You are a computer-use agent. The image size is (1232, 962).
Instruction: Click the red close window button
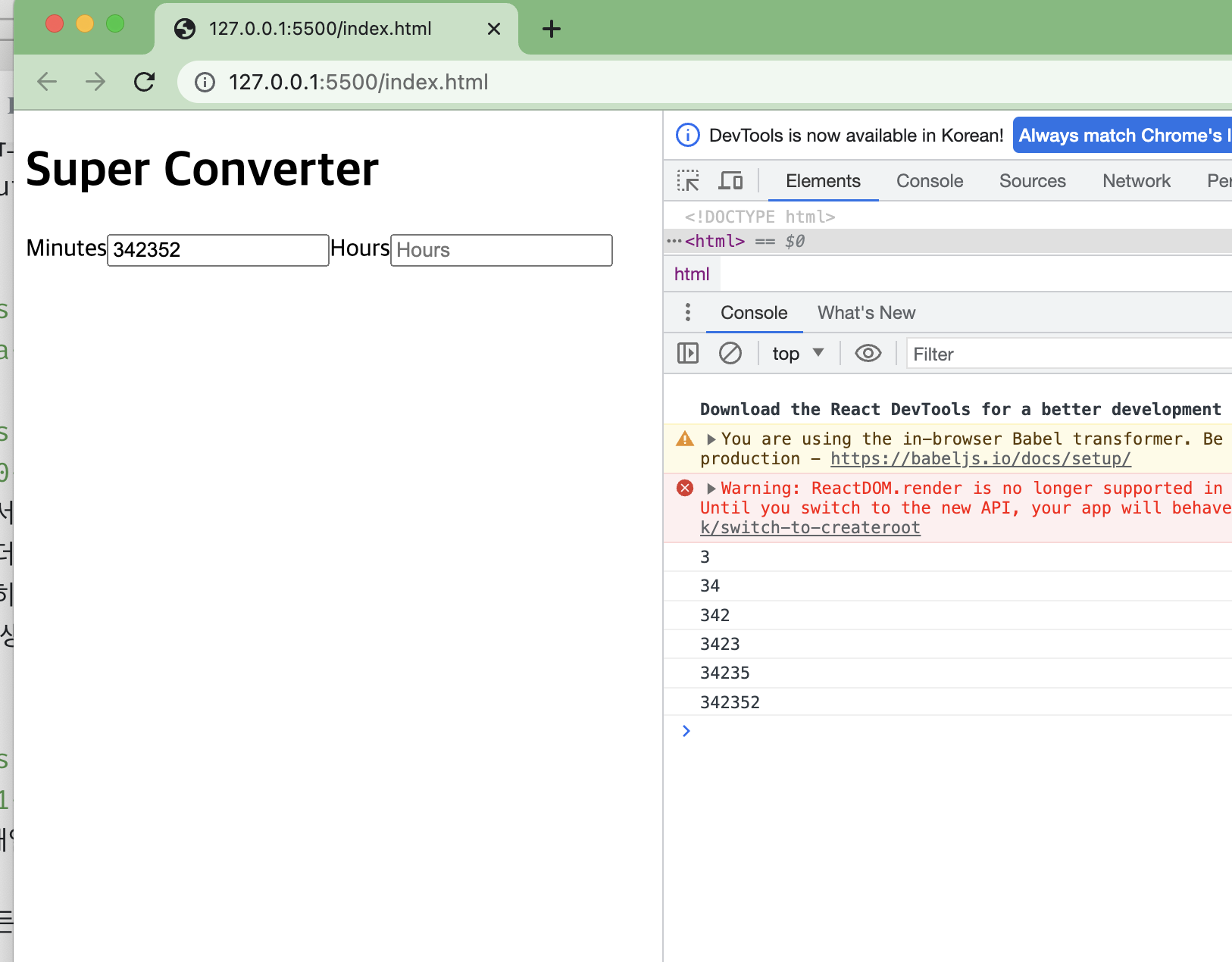tap(55, 23)
